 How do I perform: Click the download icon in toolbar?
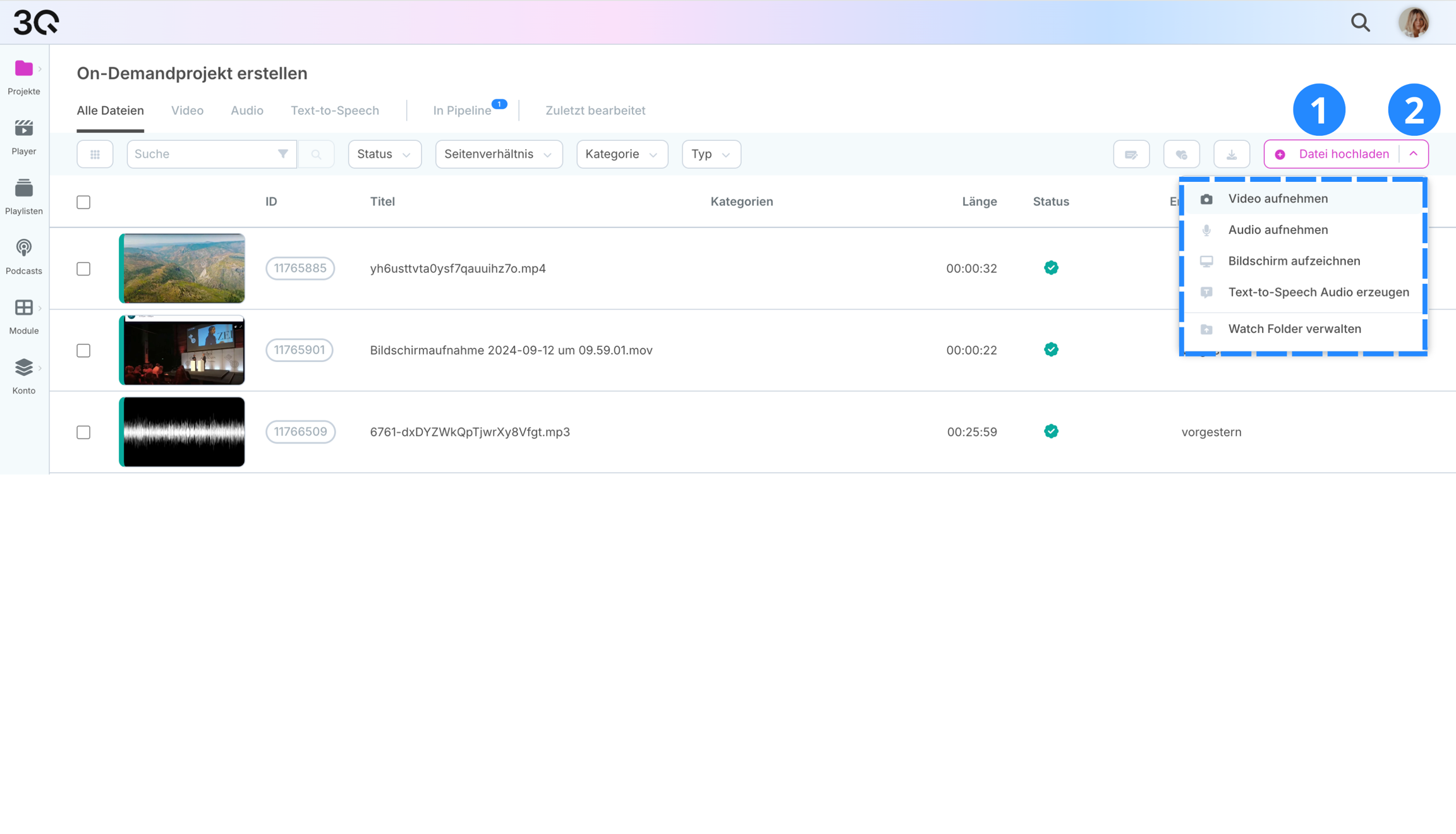[1231, 154]
